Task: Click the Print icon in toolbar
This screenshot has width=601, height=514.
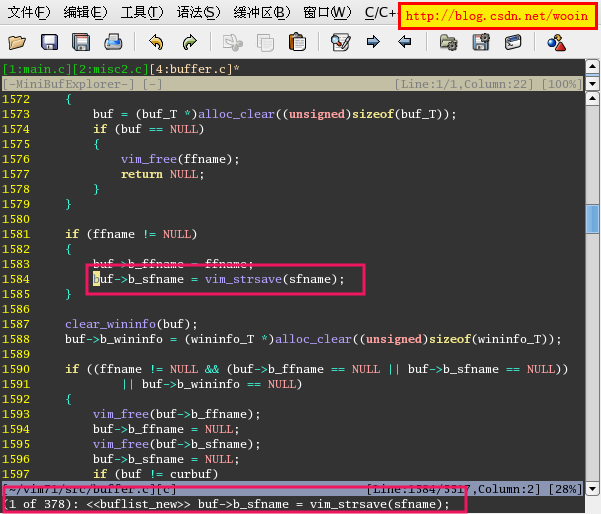Action: click(x=113, y=42)
